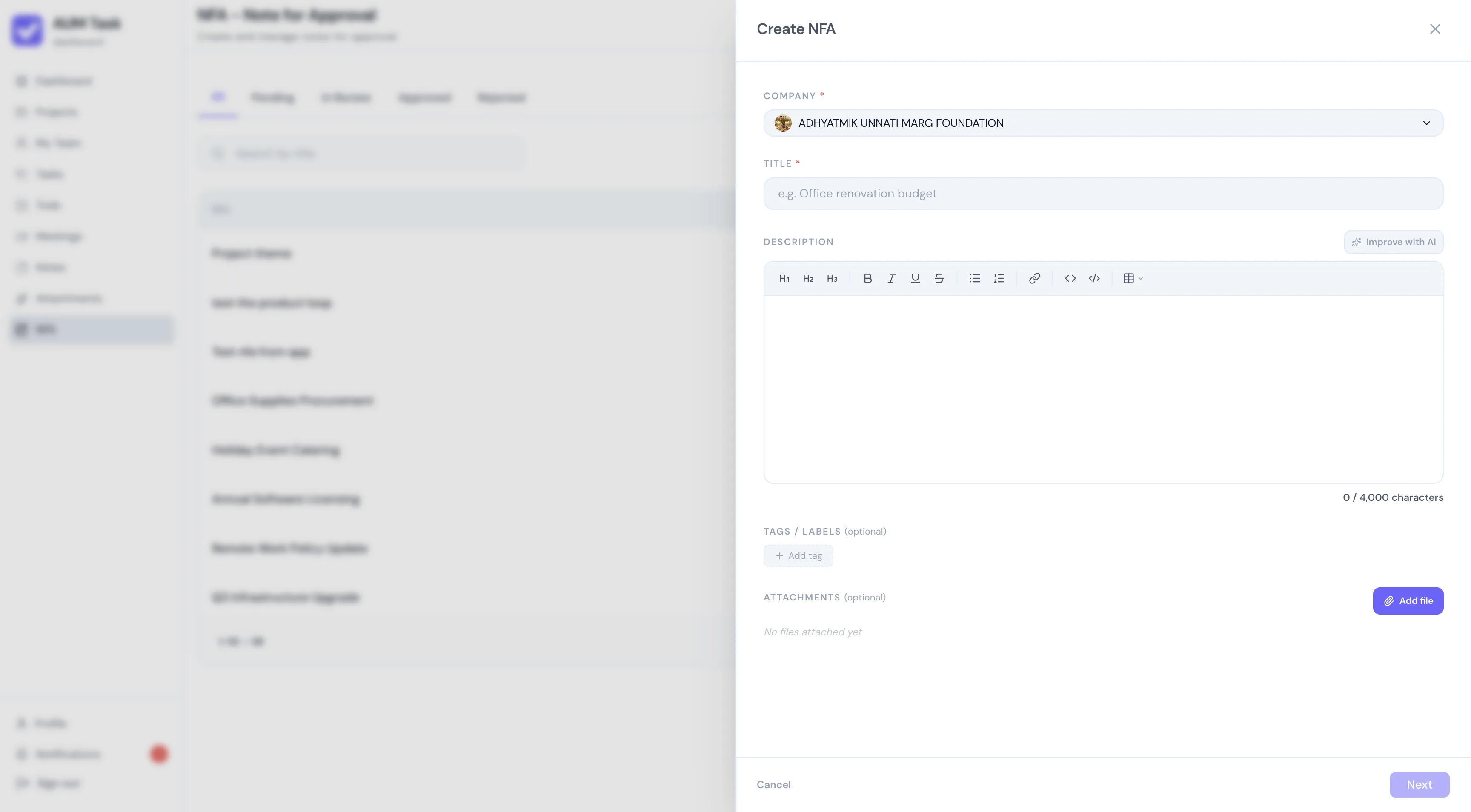The width and height of the screenshot is (1471, 812).
Task: Insert a code block
Action: [1094, 279]
